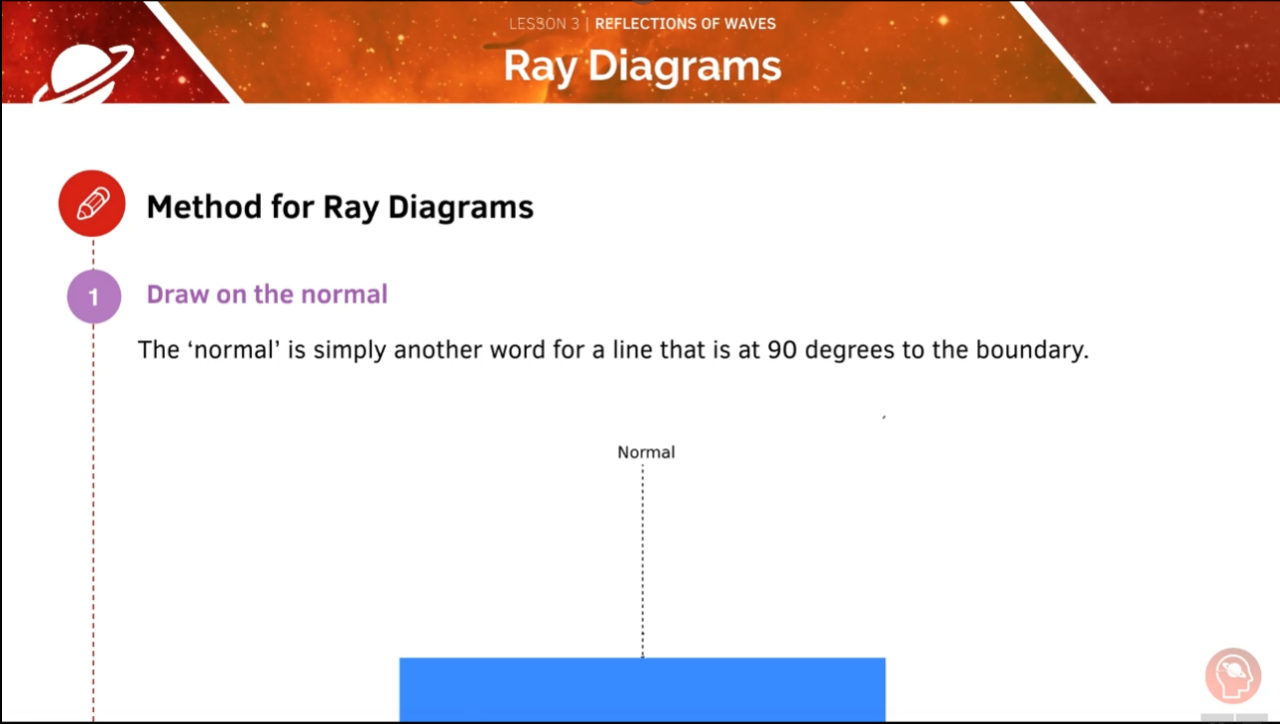Expand the Method for Ray Diagrams section
The width and height of the screenshot is (1280, 724).
click(x=340, y=207)
